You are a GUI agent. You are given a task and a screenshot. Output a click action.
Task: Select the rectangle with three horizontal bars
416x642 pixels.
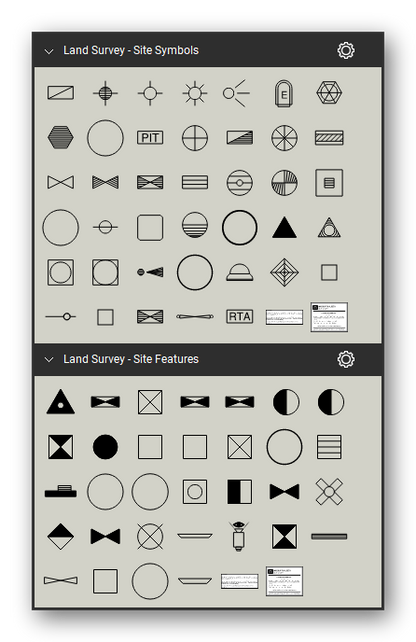pos(195,182)
